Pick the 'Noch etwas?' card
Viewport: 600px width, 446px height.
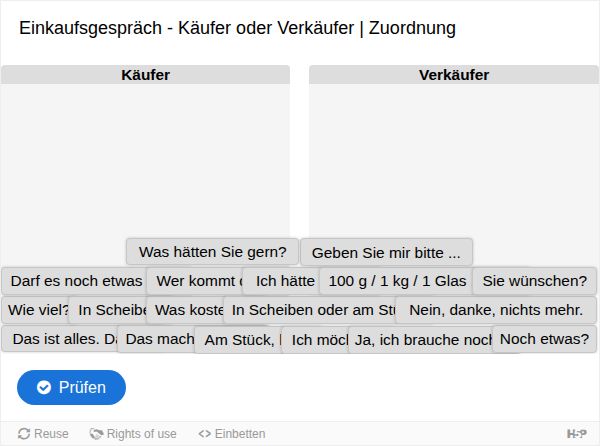[545, 339]
